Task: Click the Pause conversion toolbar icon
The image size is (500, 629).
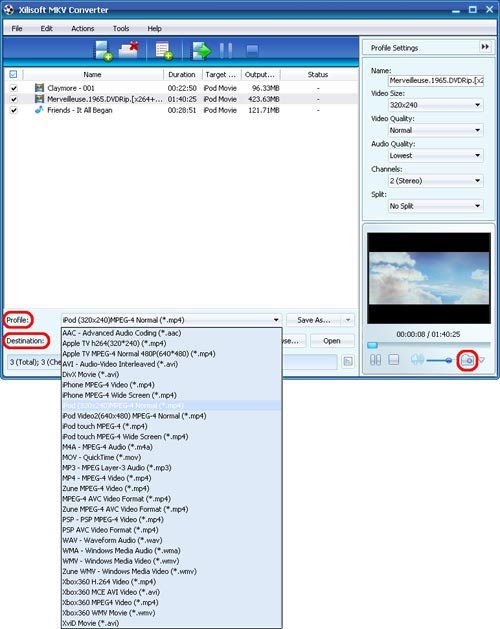Action: point(226,51)
